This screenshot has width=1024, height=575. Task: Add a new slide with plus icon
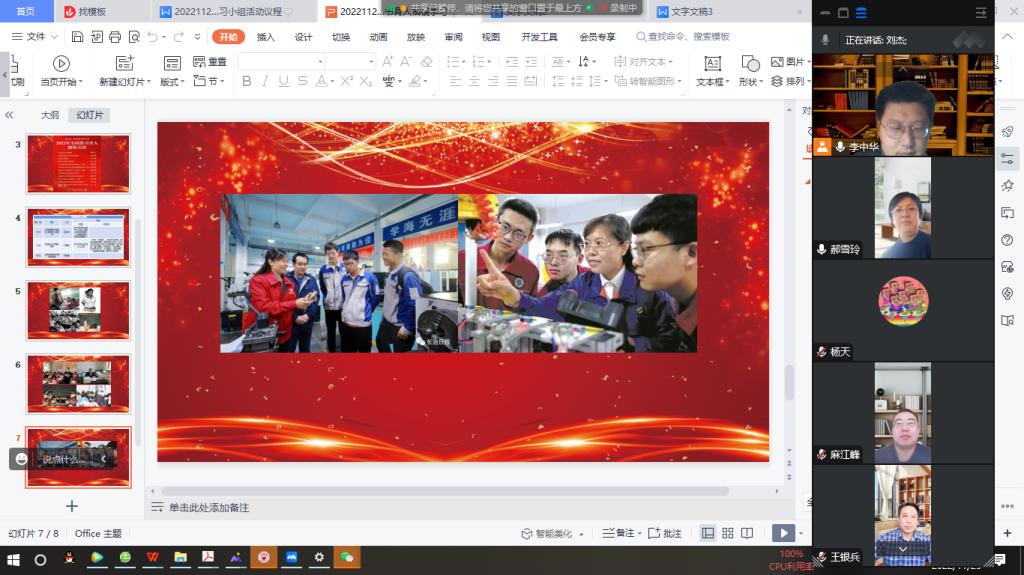(x=71, y=506)
